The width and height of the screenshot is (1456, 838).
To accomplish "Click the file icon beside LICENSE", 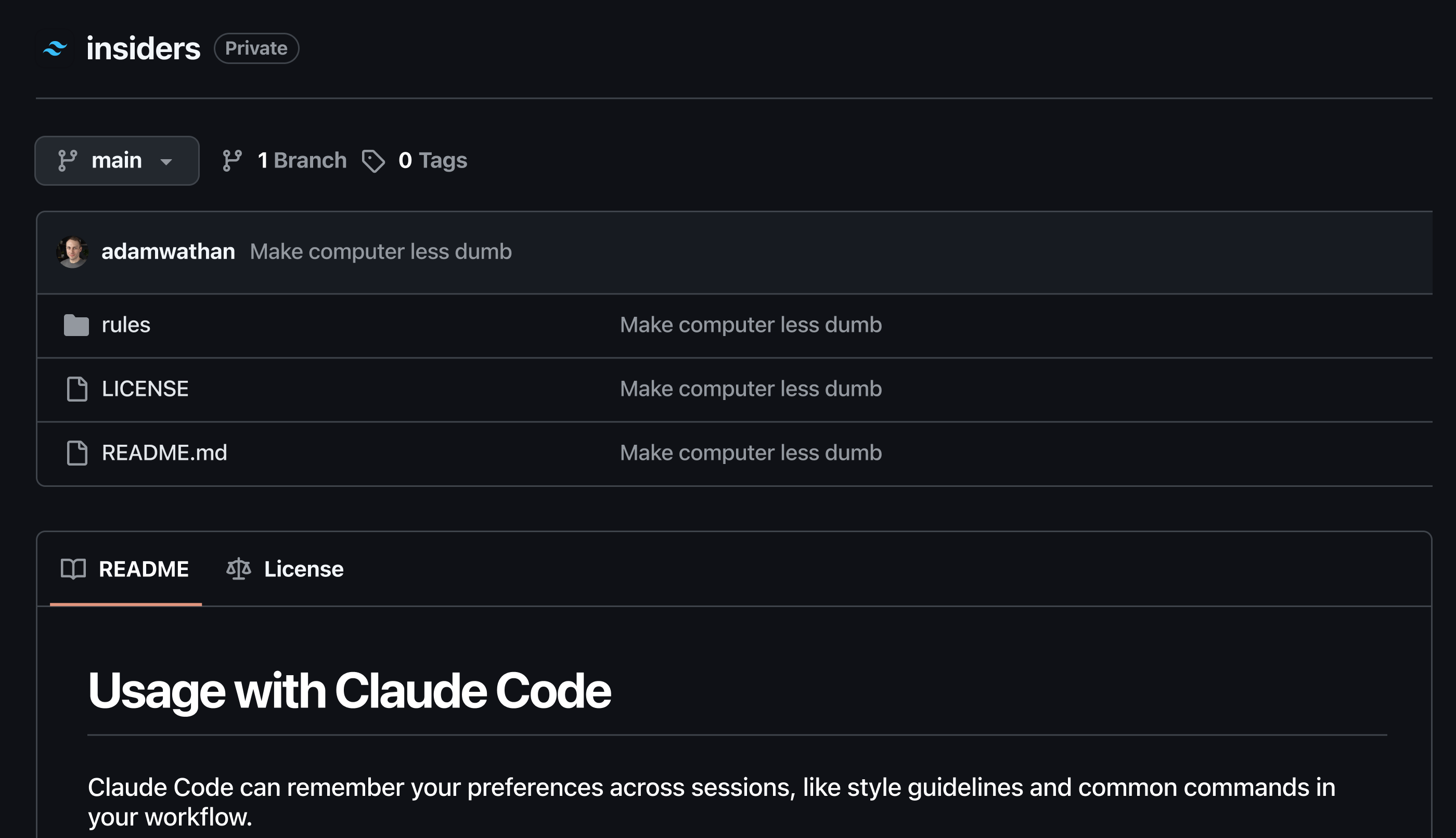I will pyautogui.click(x=76, y=389).
